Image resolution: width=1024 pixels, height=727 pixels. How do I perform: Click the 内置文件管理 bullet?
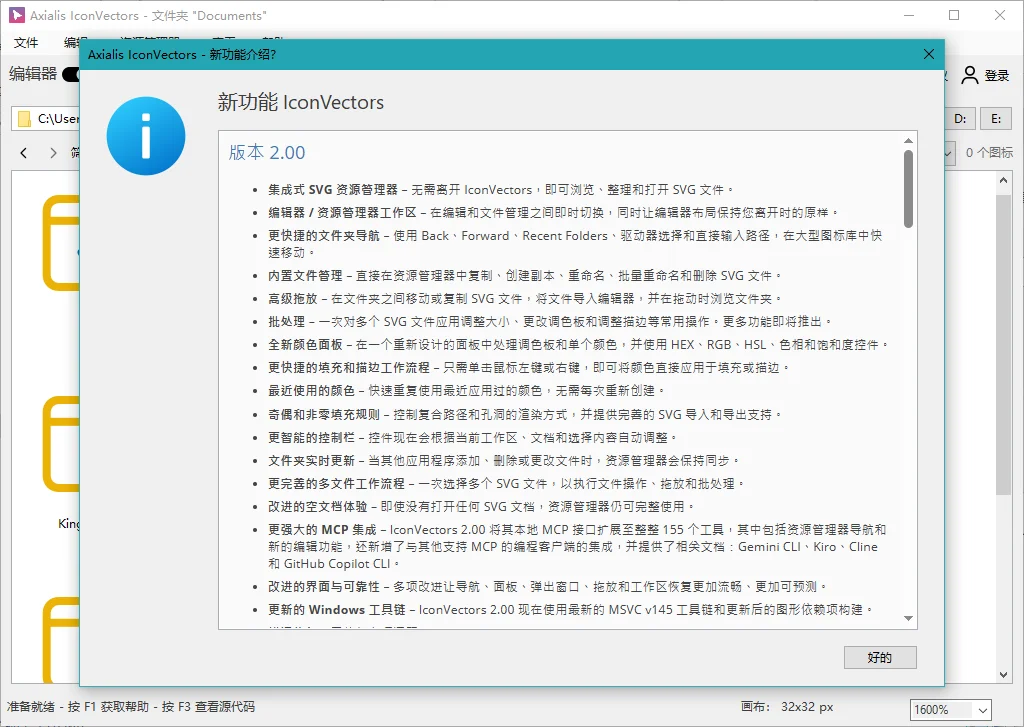[524, 275]
